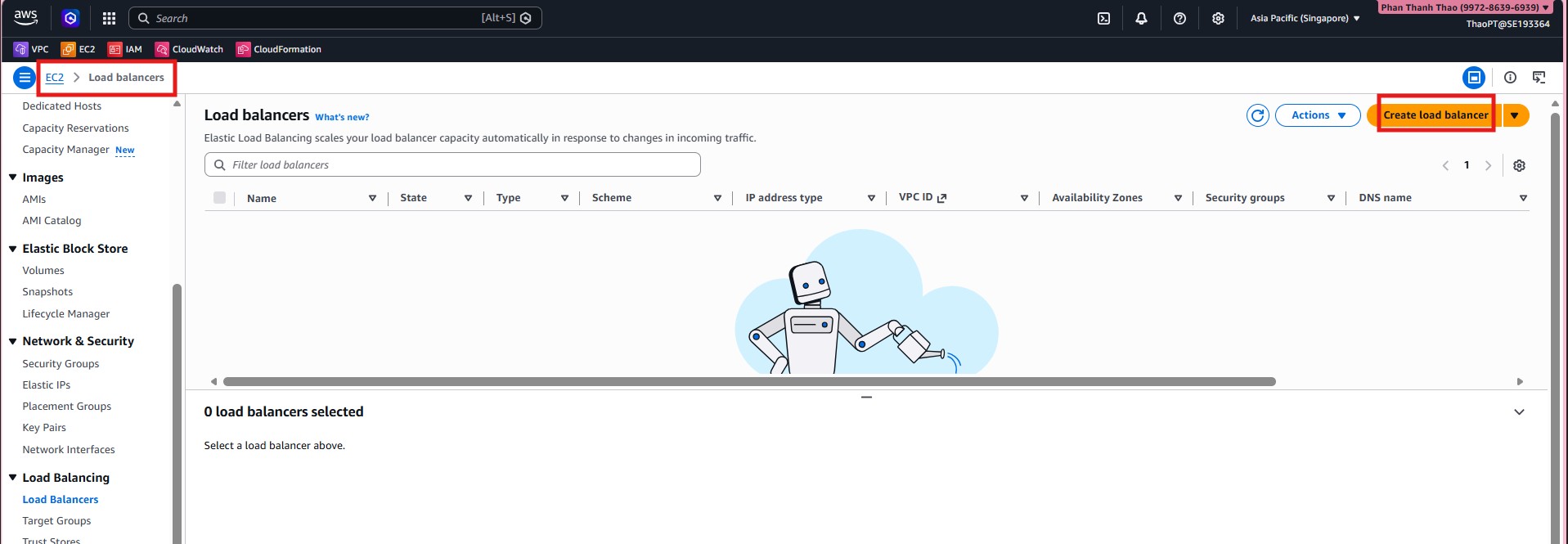Open the services grid menu icon
This screenshot has height=544, width=1568.
(109, 18)
